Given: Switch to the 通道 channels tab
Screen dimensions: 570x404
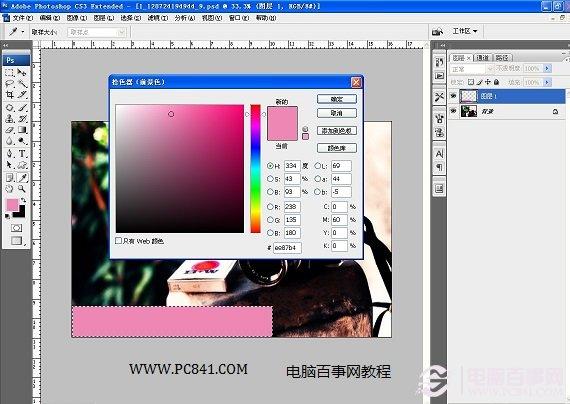Looking at the screenshot, I should [482, 58].
